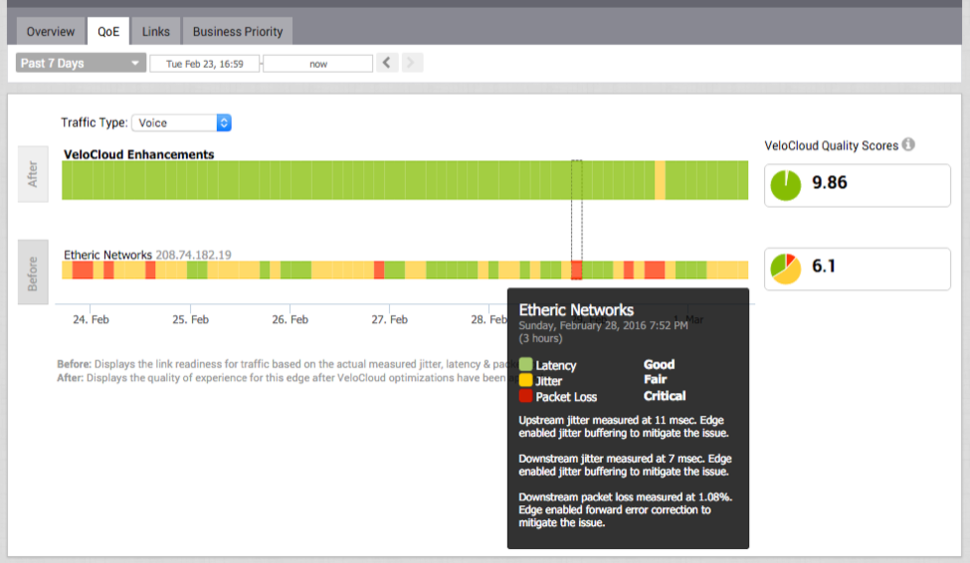Click the VeloCloud Quality Scores info icon

coord(908,145)
